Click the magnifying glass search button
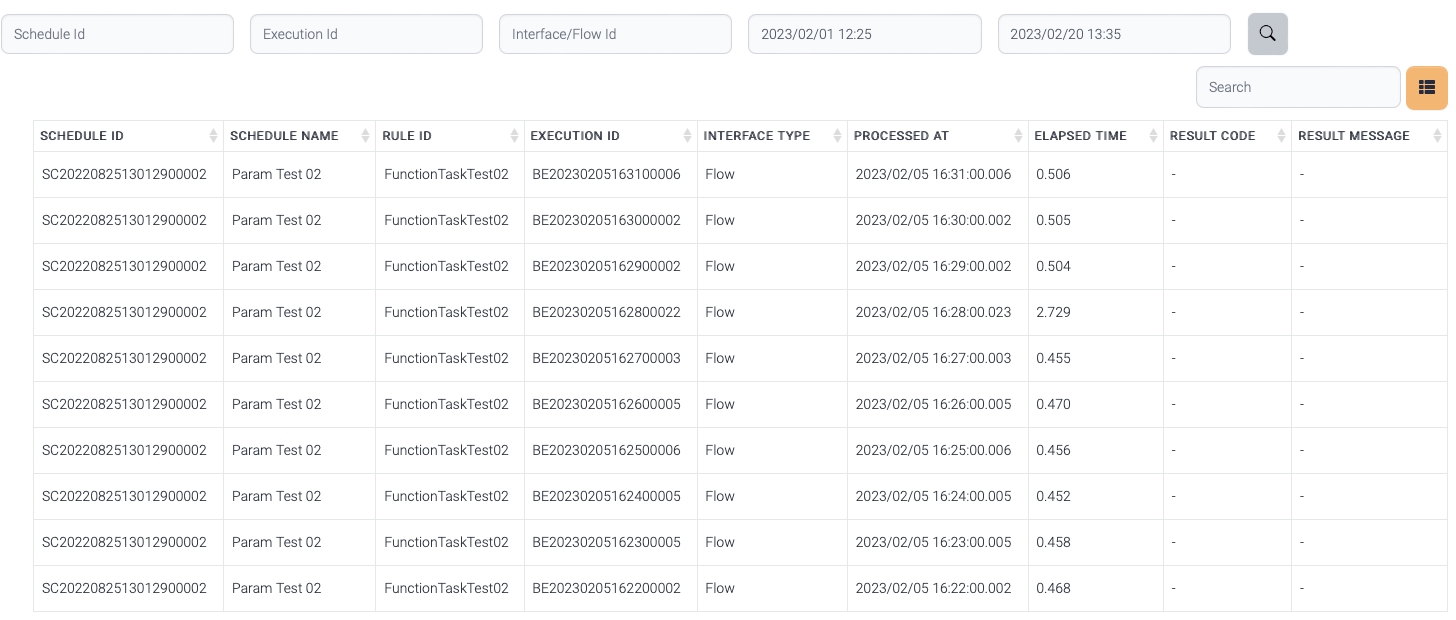Screen dimensions: 1456x620 click(x=1267, y=34)
